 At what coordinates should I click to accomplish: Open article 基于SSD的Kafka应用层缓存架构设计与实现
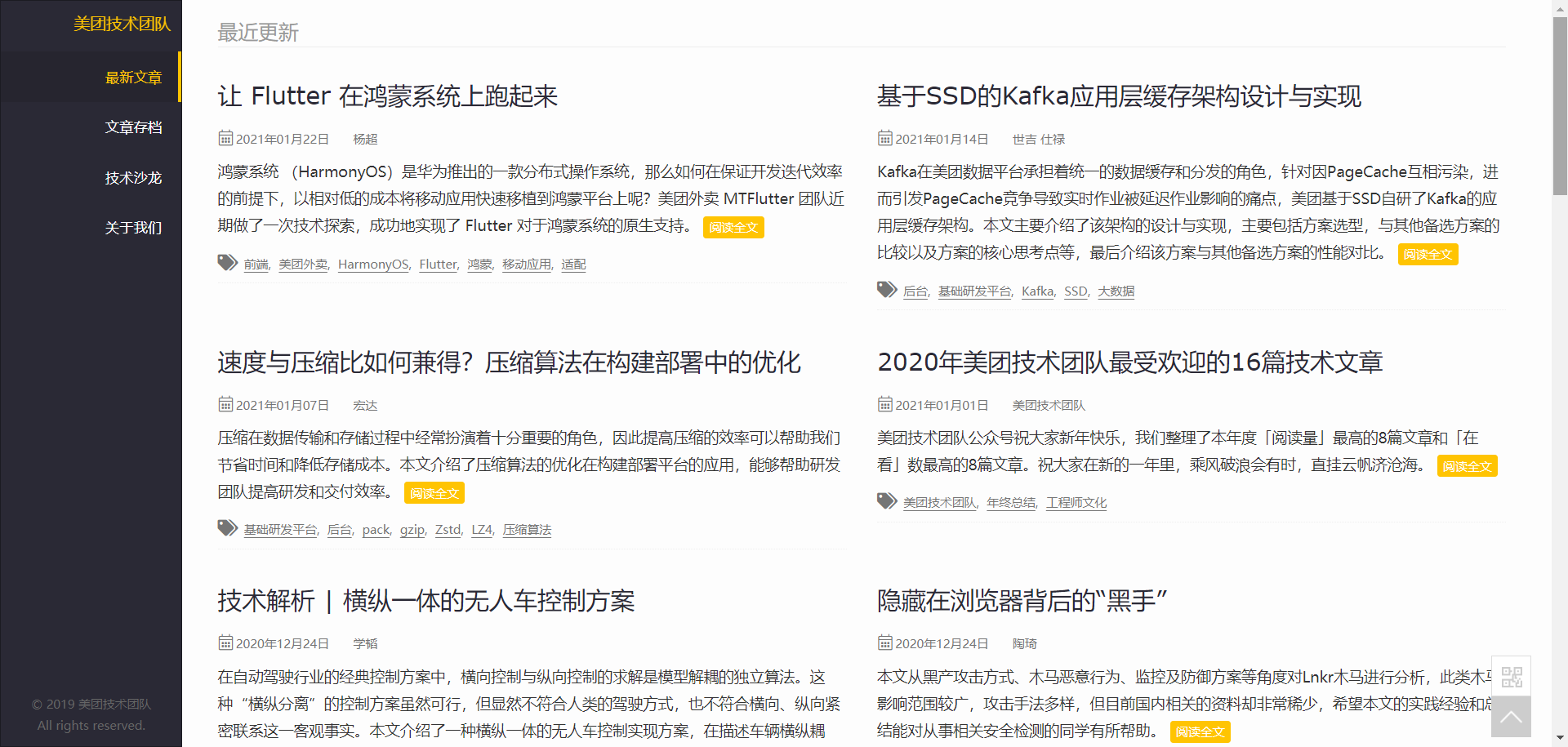click(x=1119, y=96)
